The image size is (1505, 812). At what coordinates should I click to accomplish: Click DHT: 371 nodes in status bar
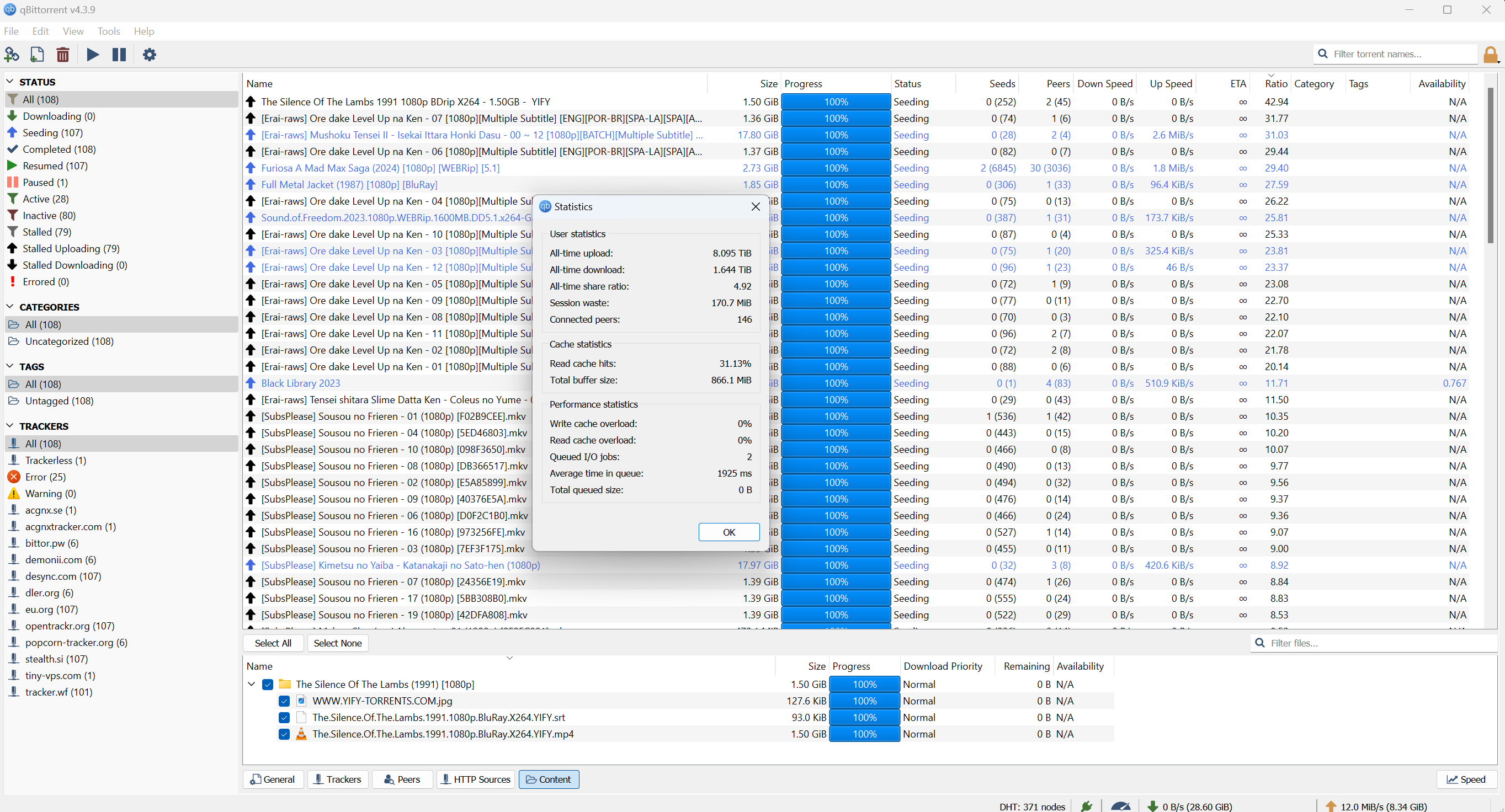(1033, 806)
